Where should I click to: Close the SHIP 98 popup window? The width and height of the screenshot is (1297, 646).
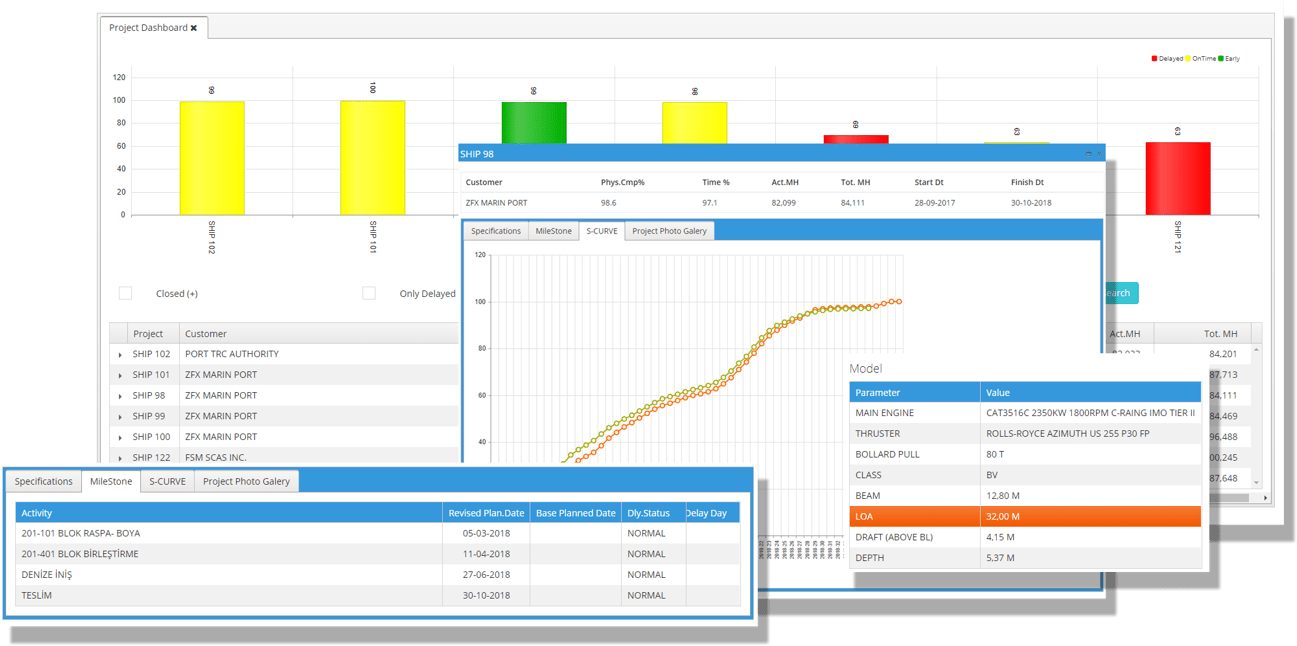[x=1099, y=154]
